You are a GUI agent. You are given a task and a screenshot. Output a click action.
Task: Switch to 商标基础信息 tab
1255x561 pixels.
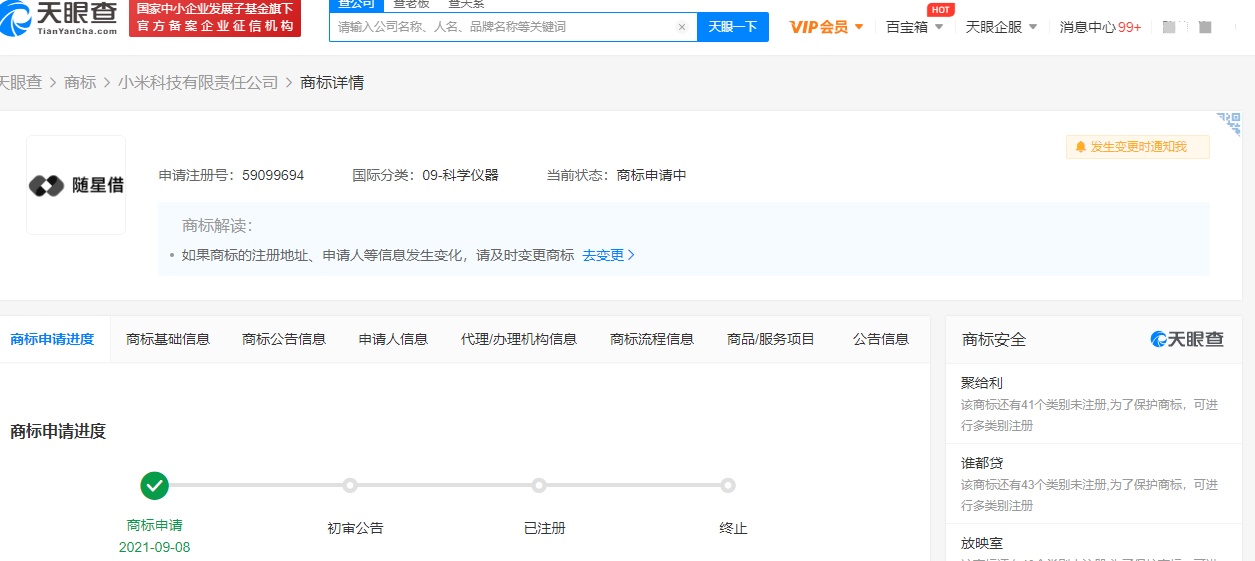[168, 339]
